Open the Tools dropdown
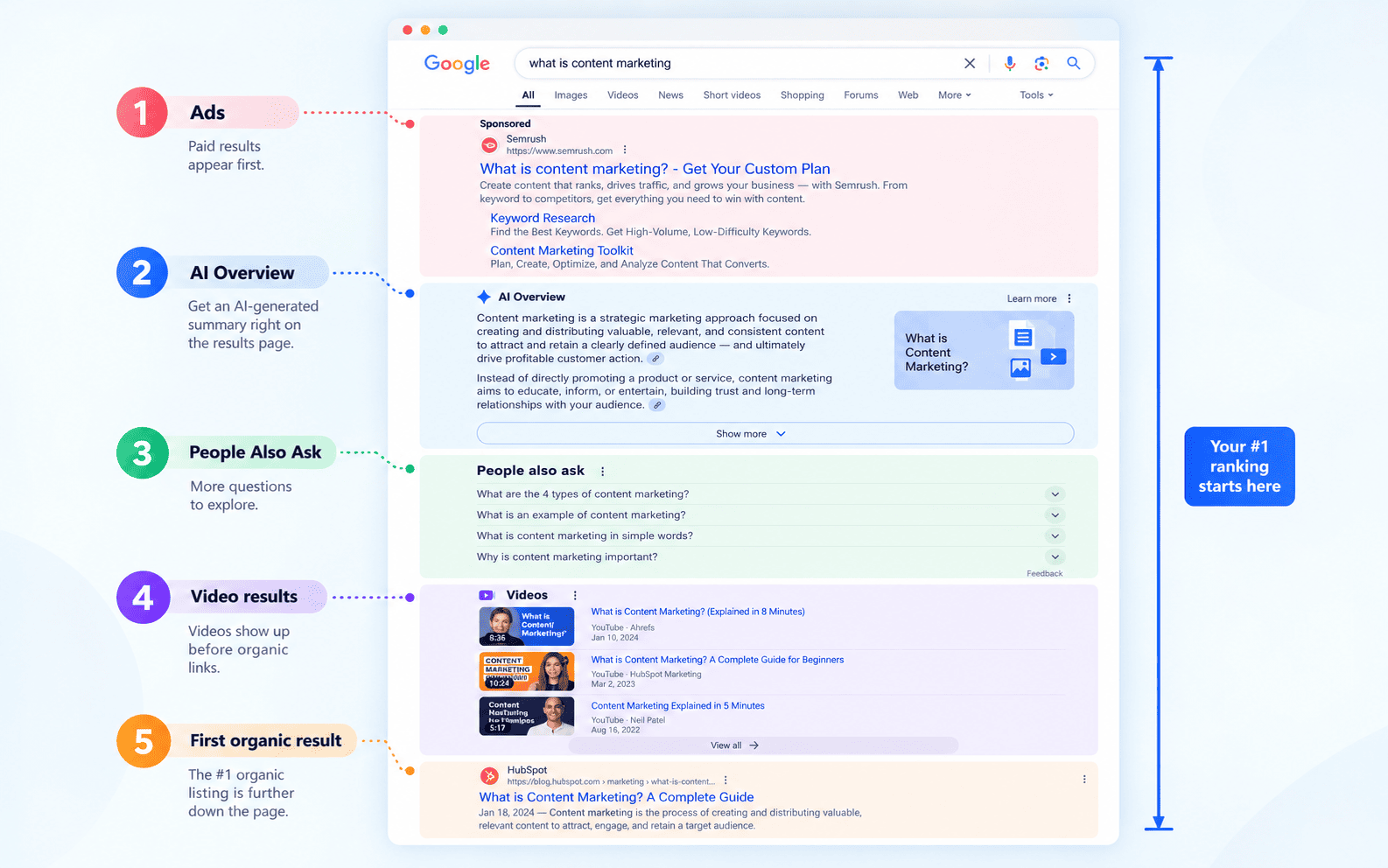The height and width of the screenshot is (868, 1388). pos(1036,95)
